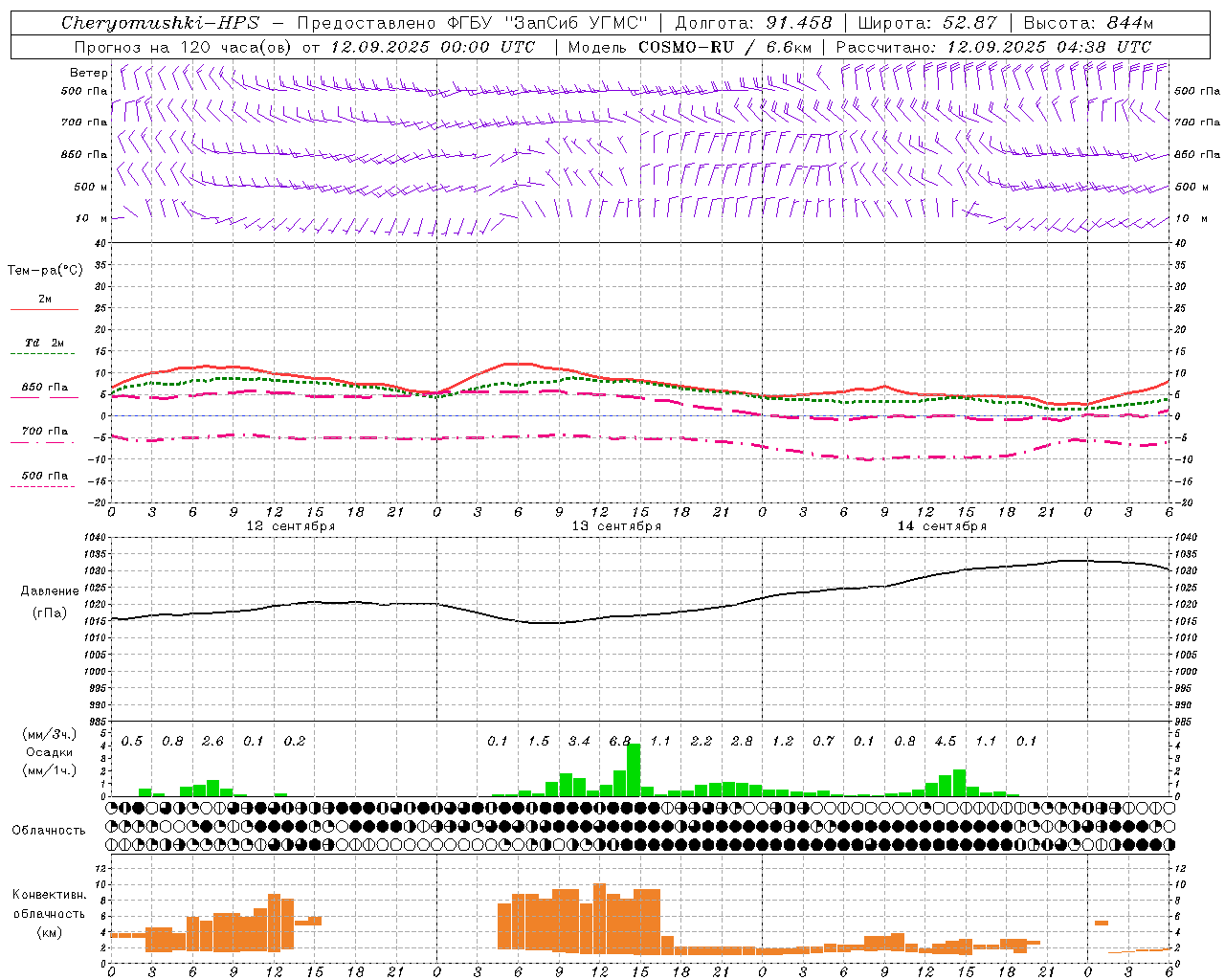The image size is (1225, 980).
Task: Click the Ветер panel label
Action: coord(89,73)
